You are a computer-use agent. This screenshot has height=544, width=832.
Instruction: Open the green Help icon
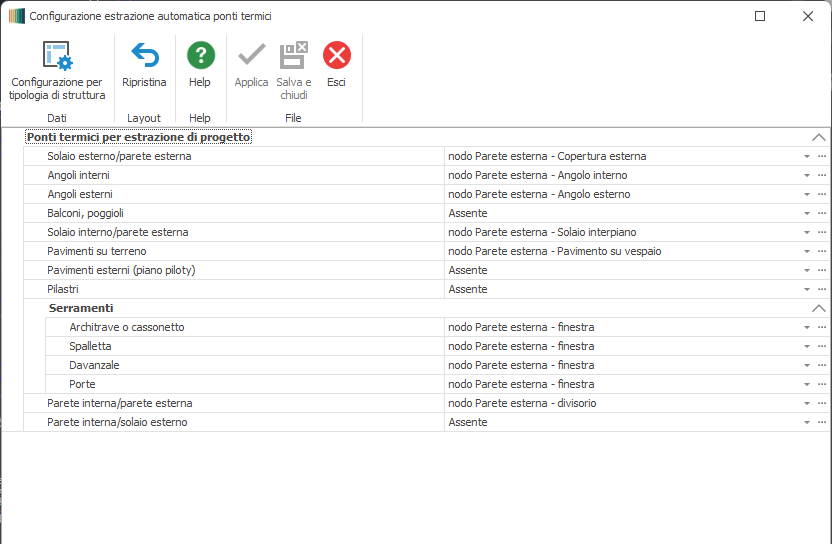point(200,56)
